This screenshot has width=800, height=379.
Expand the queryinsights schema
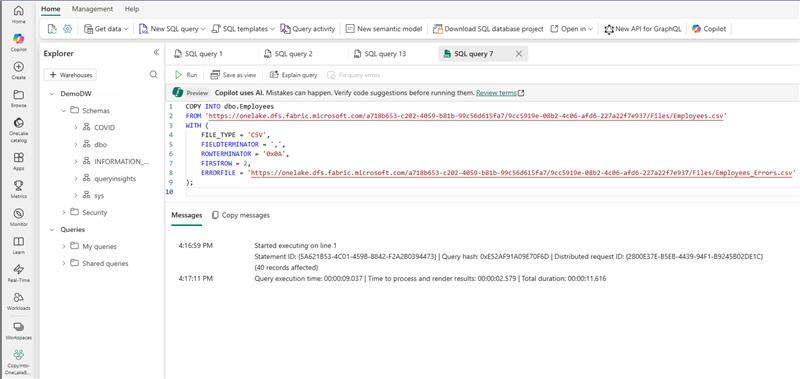(76, 179)
